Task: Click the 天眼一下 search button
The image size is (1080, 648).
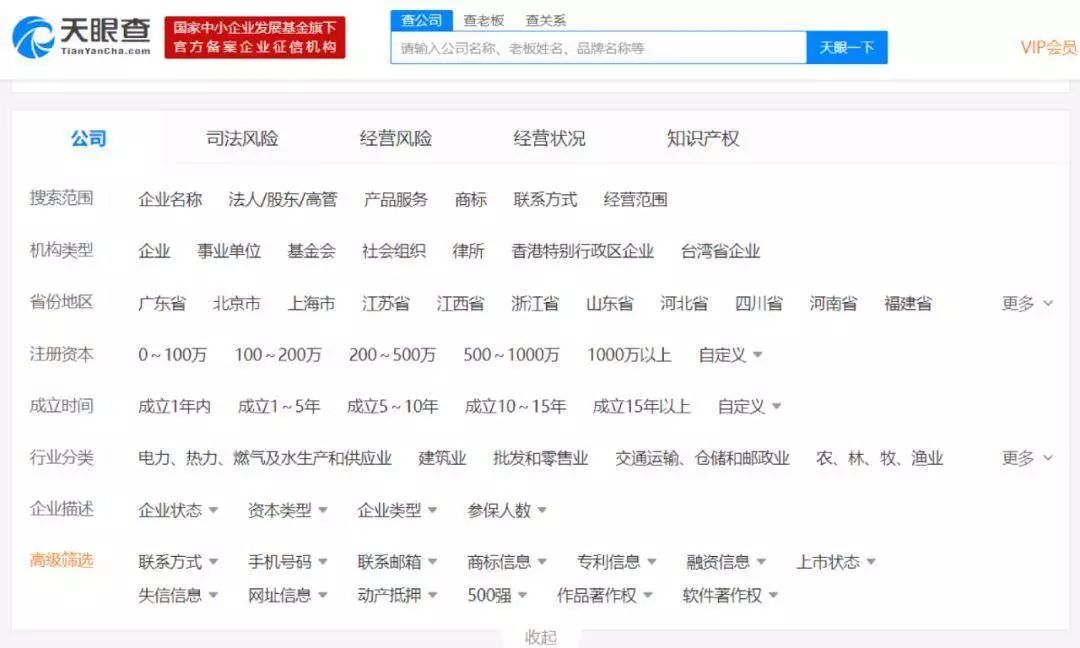Action: click(x=847, y=48)
